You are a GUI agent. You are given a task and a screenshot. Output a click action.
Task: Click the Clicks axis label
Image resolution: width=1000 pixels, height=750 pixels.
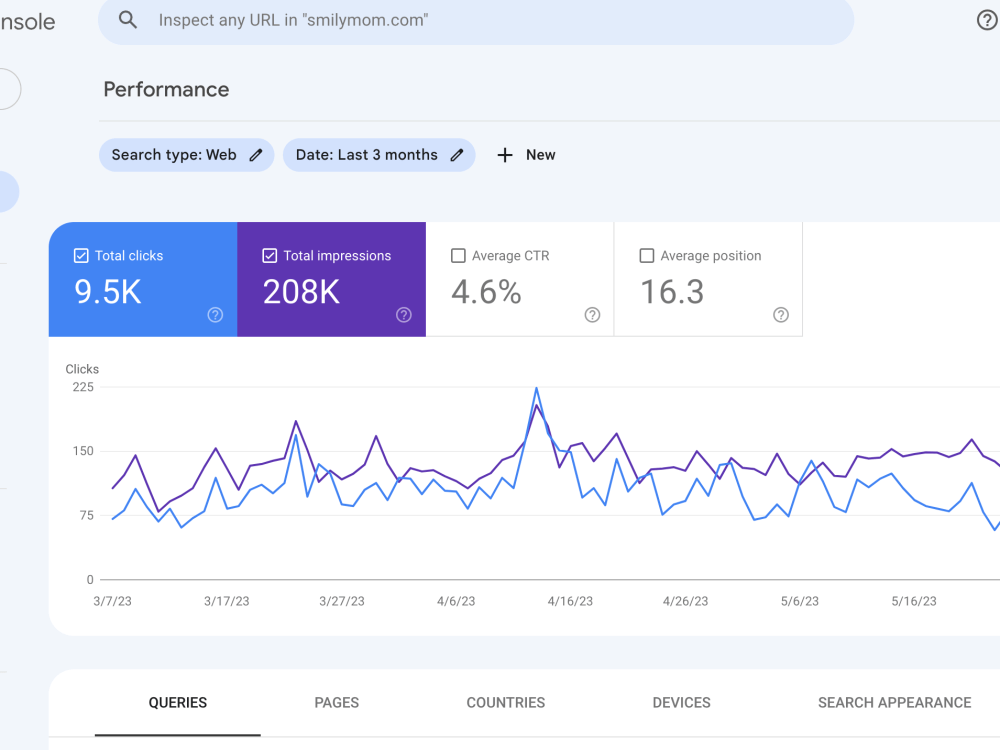pyautogui.click(x=82, y=369)
